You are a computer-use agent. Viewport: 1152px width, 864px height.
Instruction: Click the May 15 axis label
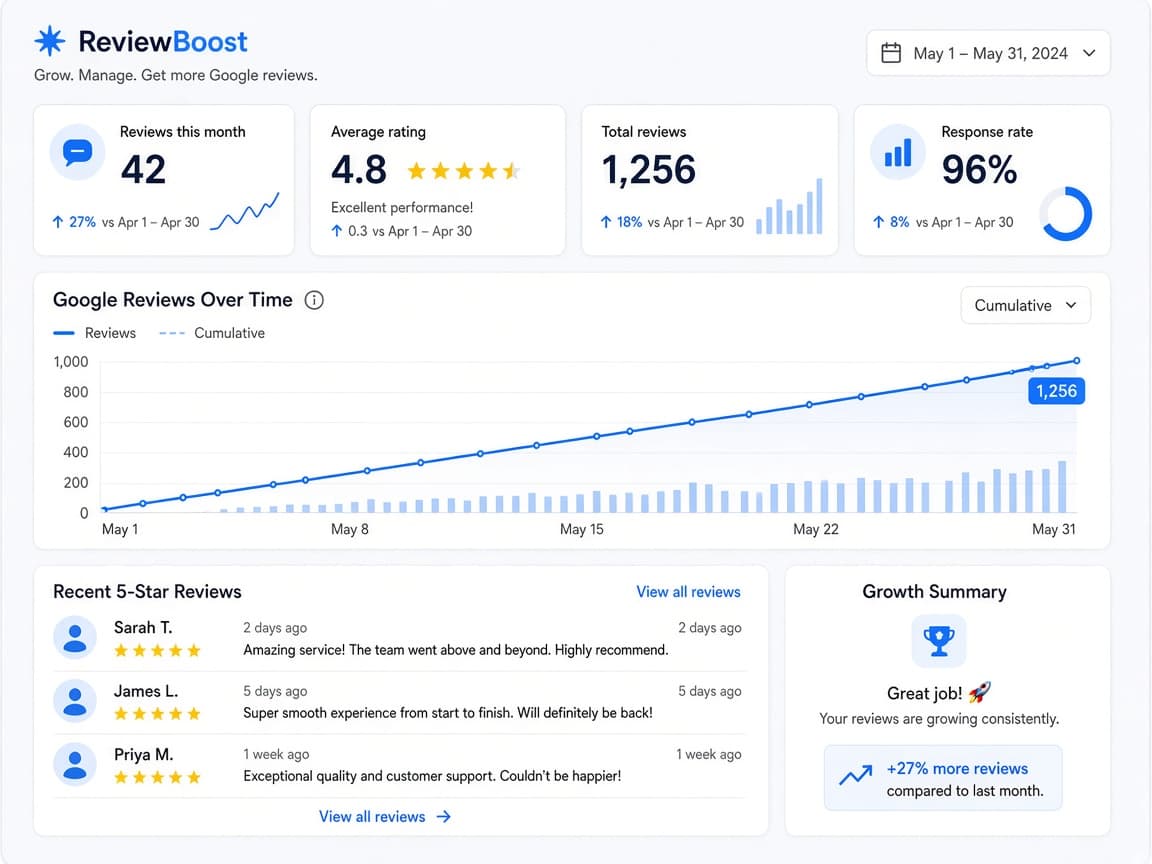click(581, 529)
